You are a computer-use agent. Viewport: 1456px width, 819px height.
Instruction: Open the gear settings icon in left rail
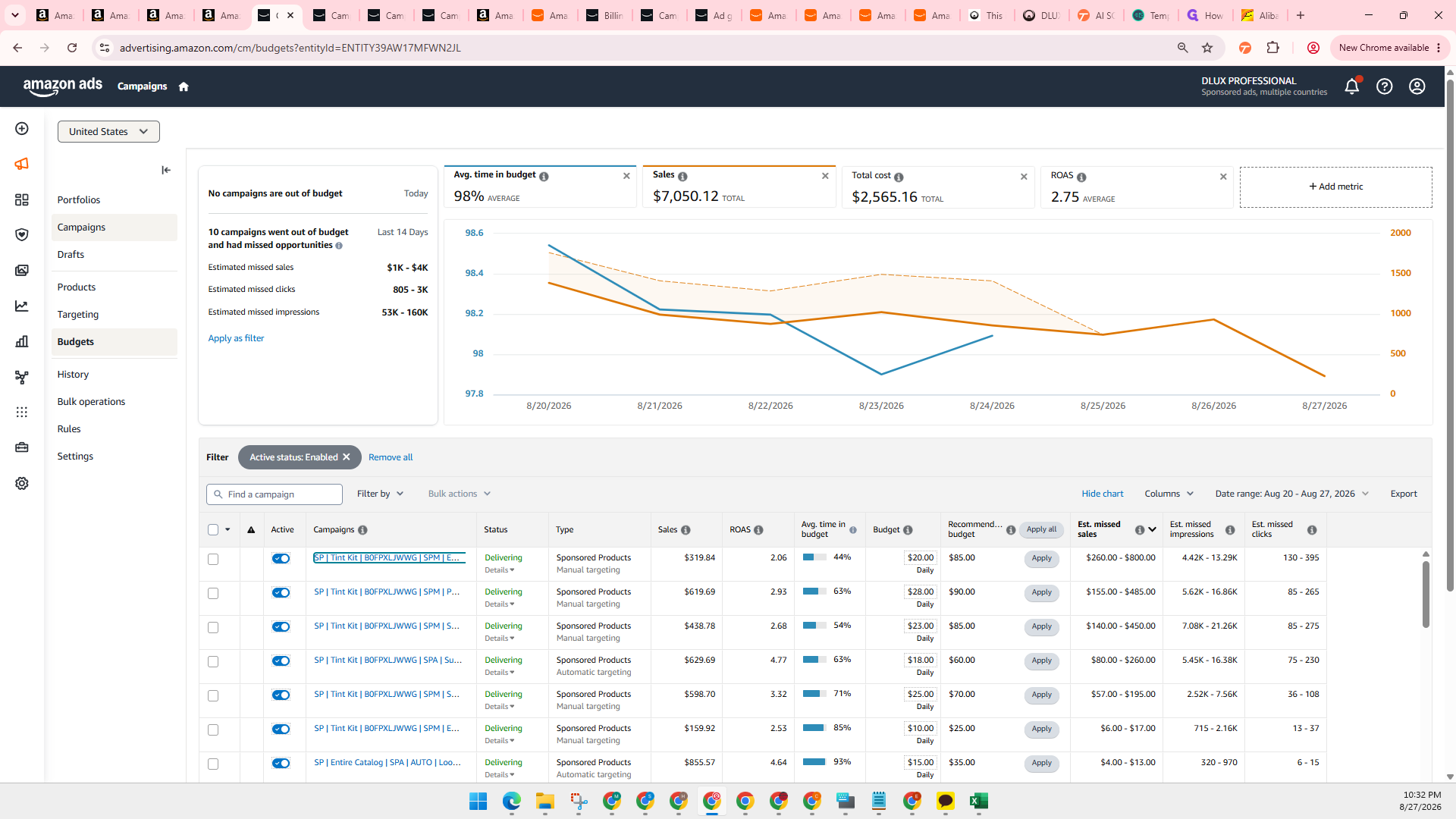coord(22,483)
